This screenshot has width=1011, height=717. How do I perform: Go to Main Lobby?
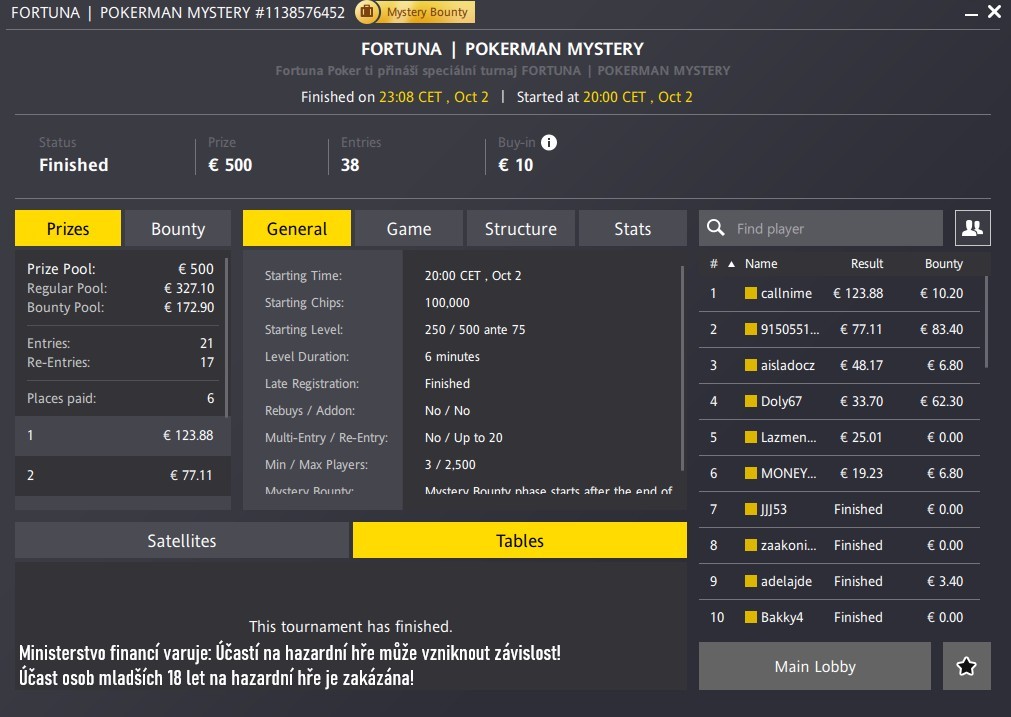(x=814, y=666)
